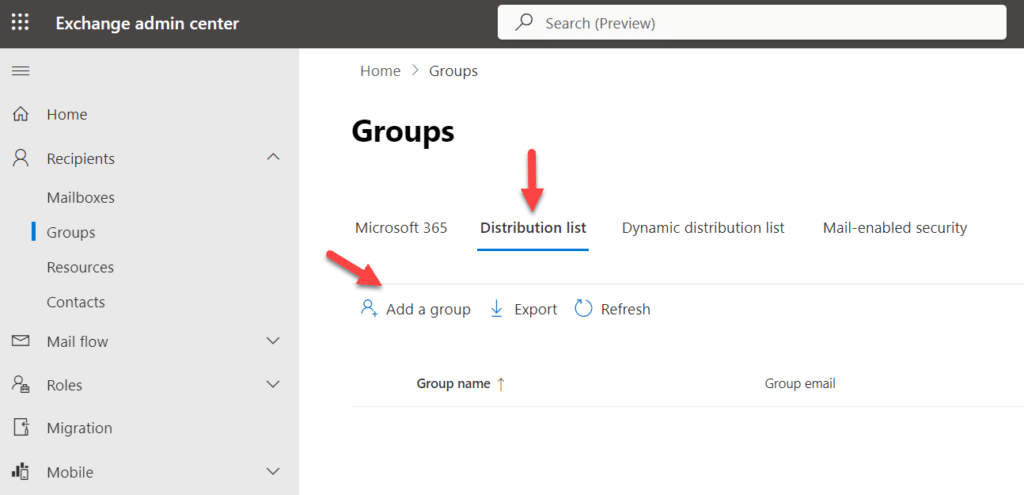Click the Export download arrow icon

[497, 309]
